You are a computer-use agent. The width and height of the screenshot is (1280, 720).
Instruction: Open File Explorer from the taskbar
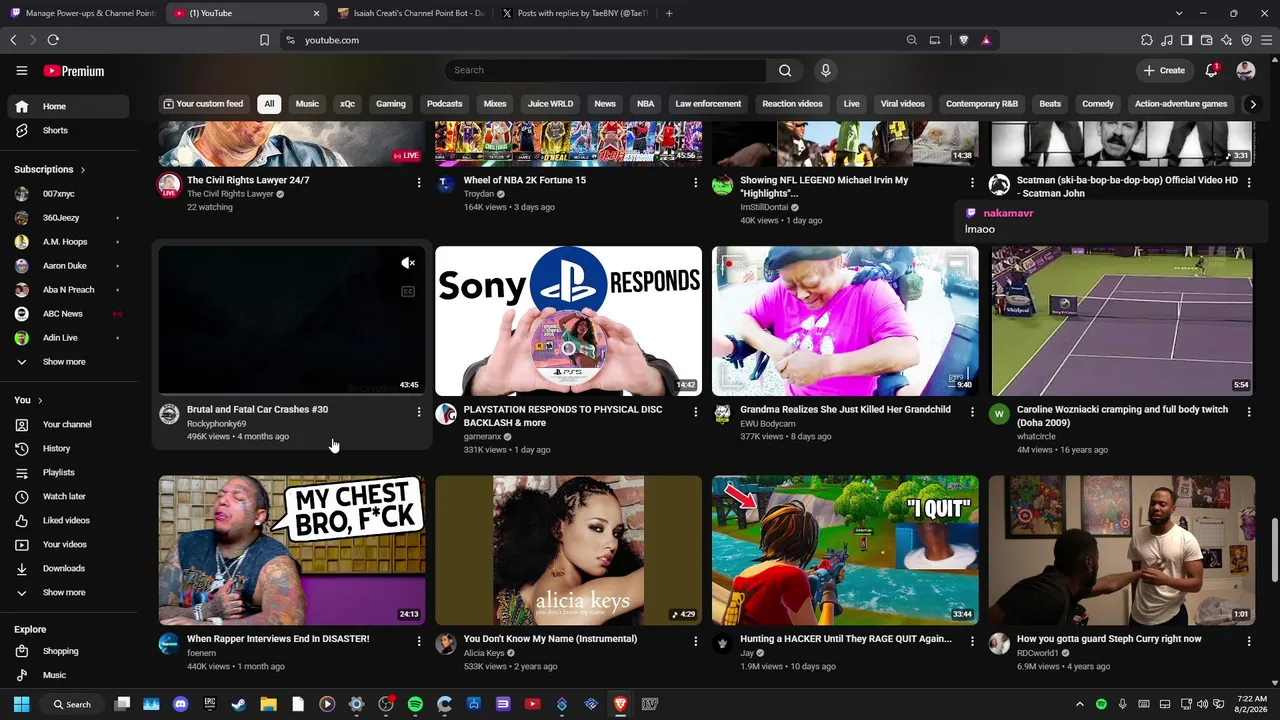click(x=268, y=704)
